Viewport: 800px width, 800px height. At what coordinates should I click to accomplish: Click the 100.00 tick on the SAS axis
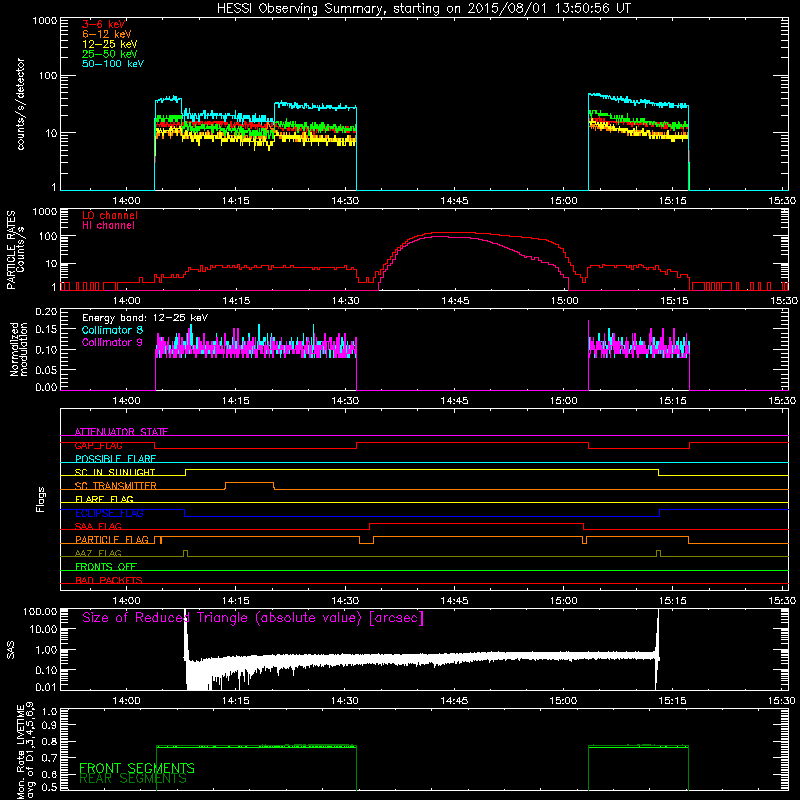tap(40, 611)
